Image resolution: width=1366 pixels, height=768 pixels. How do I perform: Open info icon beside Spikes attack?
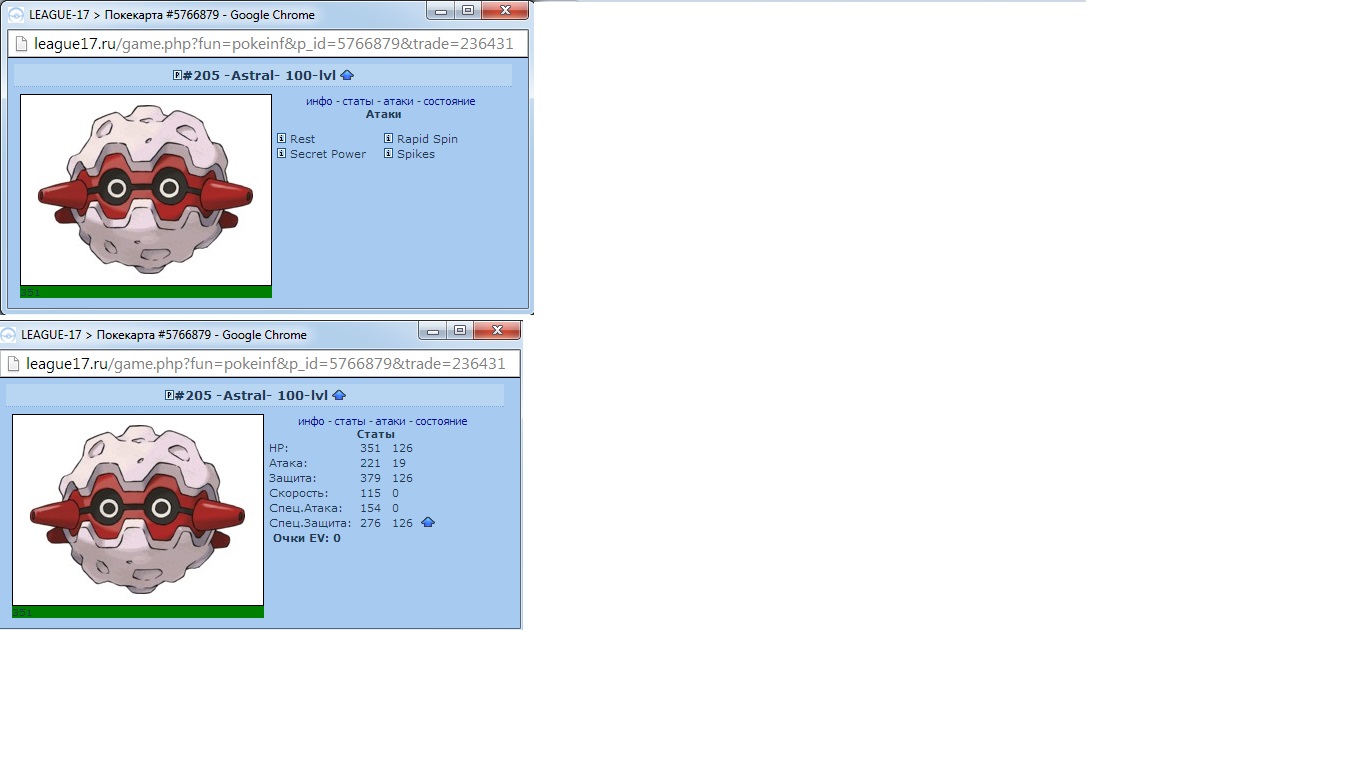click(x=389, y=154)
